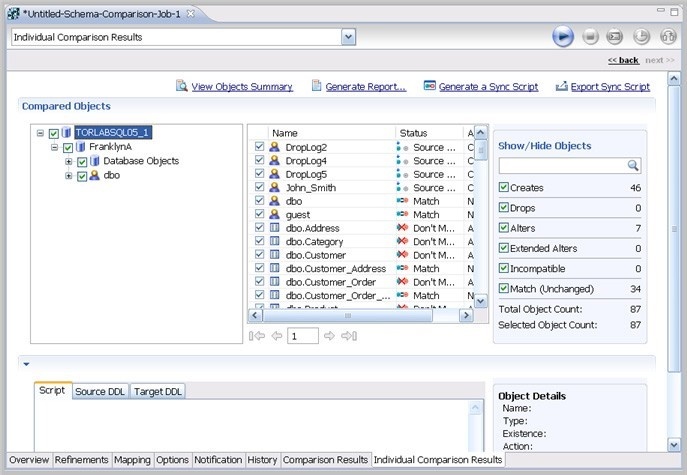Collapse the script section disclosure triangle

click(26, 364)
